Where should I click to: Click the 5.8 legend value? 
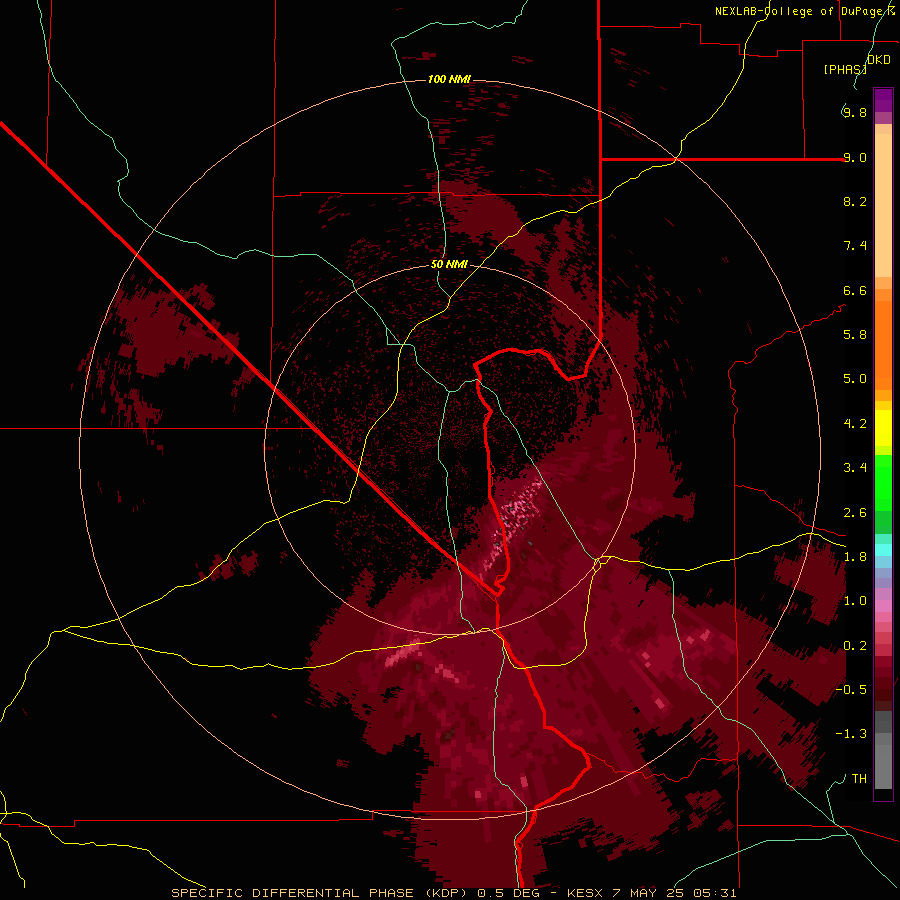coord(855,335)
